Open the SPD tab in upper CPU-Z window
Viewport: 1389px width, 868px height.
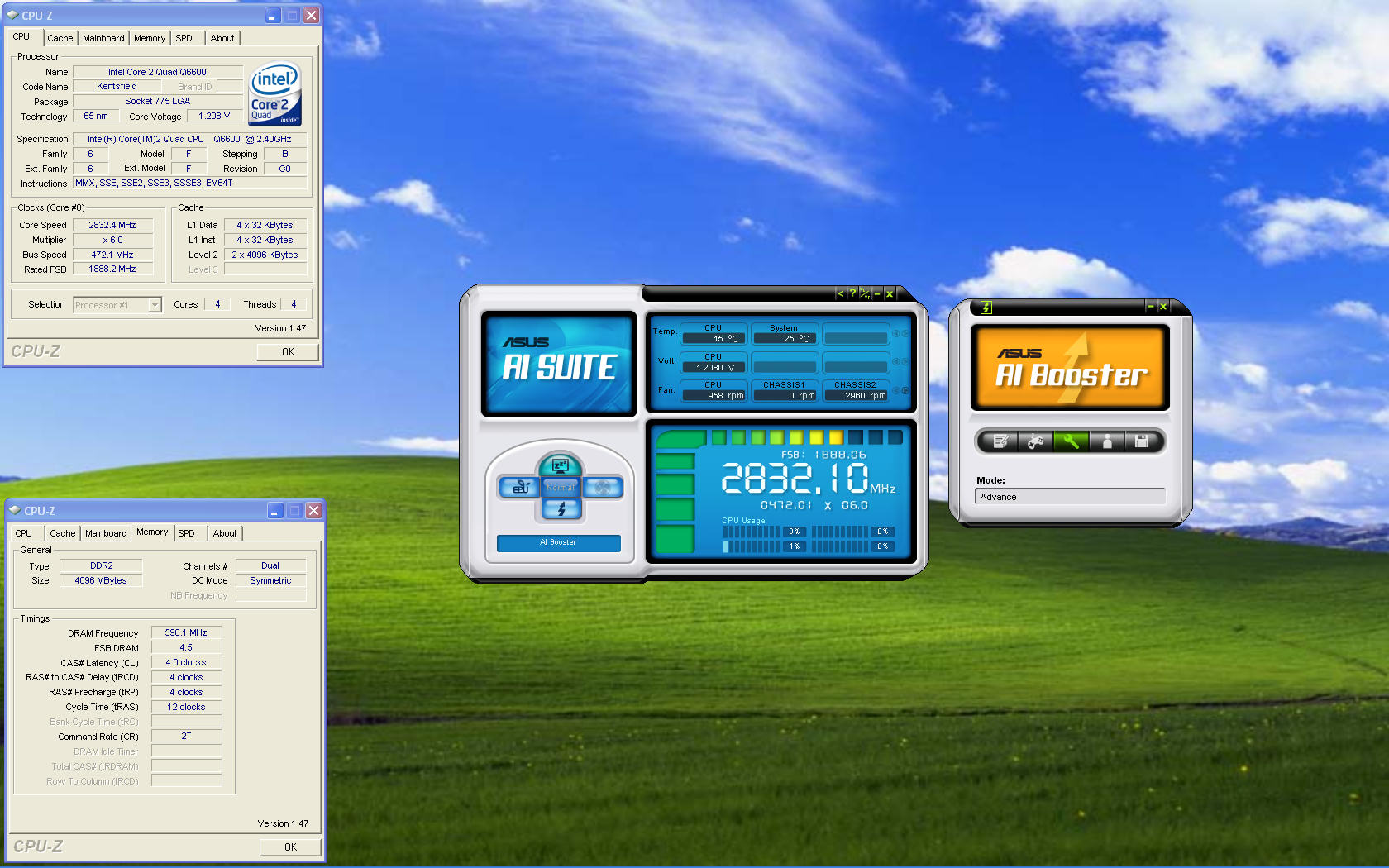184,38
